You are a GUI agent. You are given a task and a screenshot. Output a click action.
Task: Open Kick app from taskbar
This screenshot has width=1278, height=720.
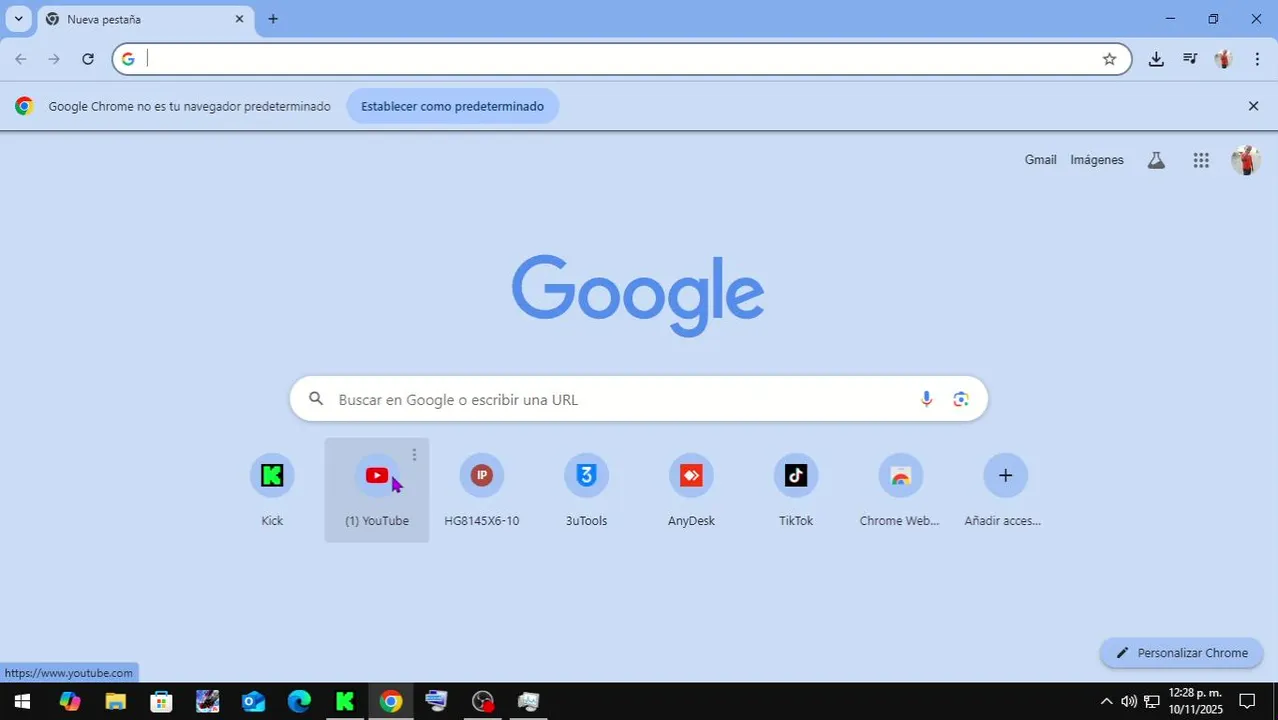point(345,701)
